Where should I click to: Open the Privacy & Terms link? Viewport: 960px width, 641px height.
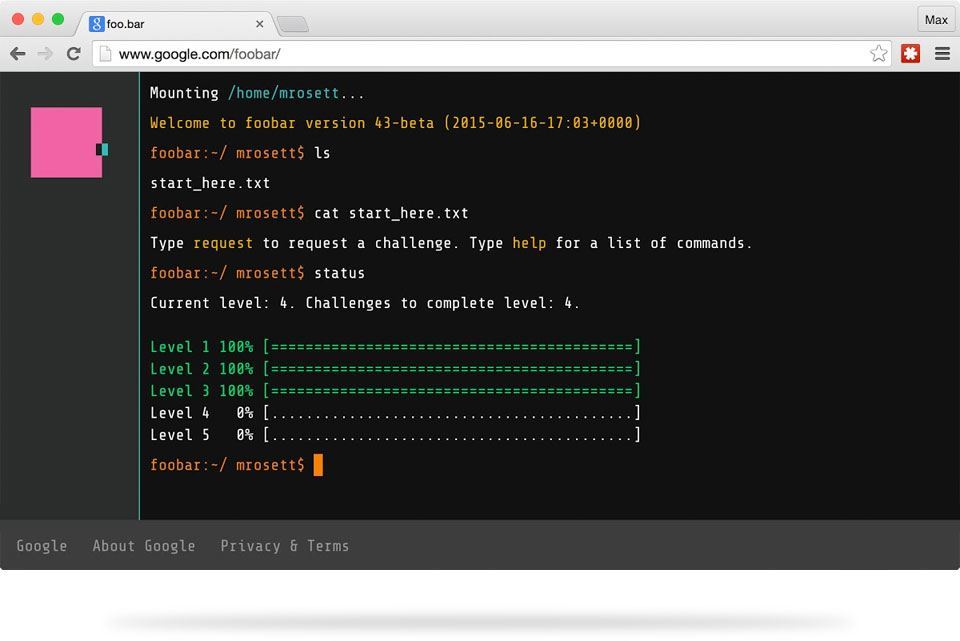coord(285,545)
